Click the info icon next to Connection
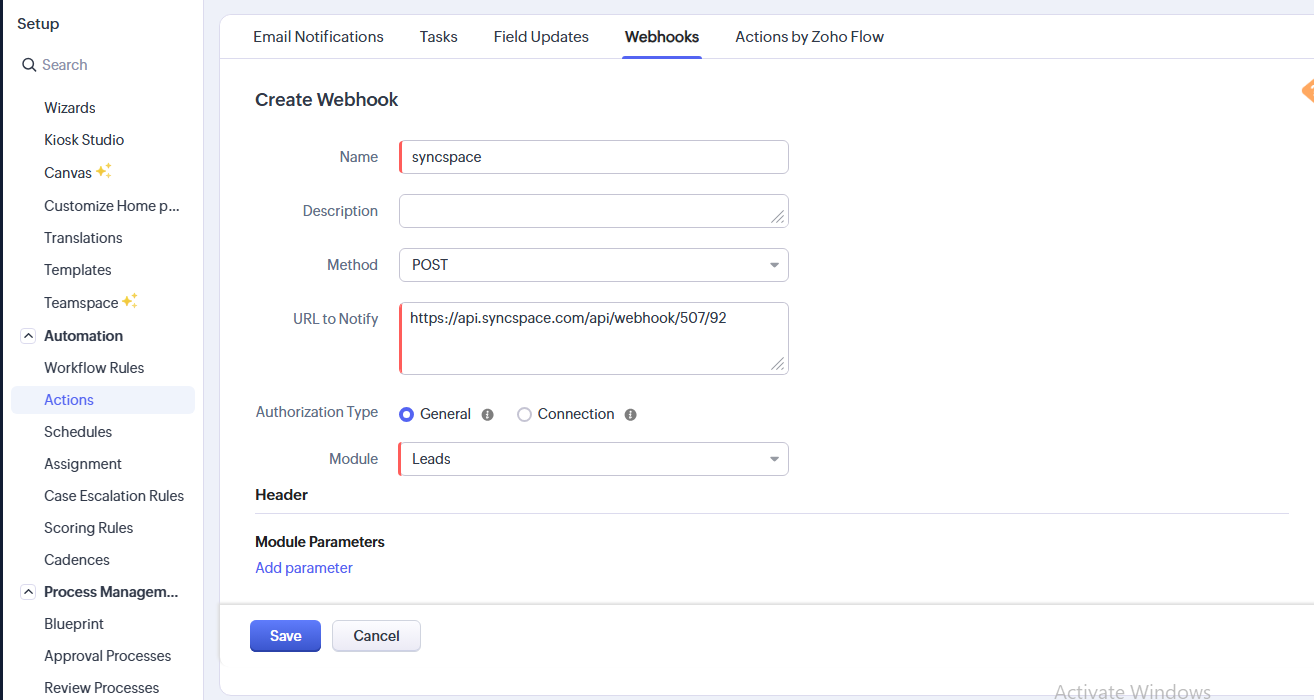1314x700 pixels. pyautogui.click(x=631, y=414)
